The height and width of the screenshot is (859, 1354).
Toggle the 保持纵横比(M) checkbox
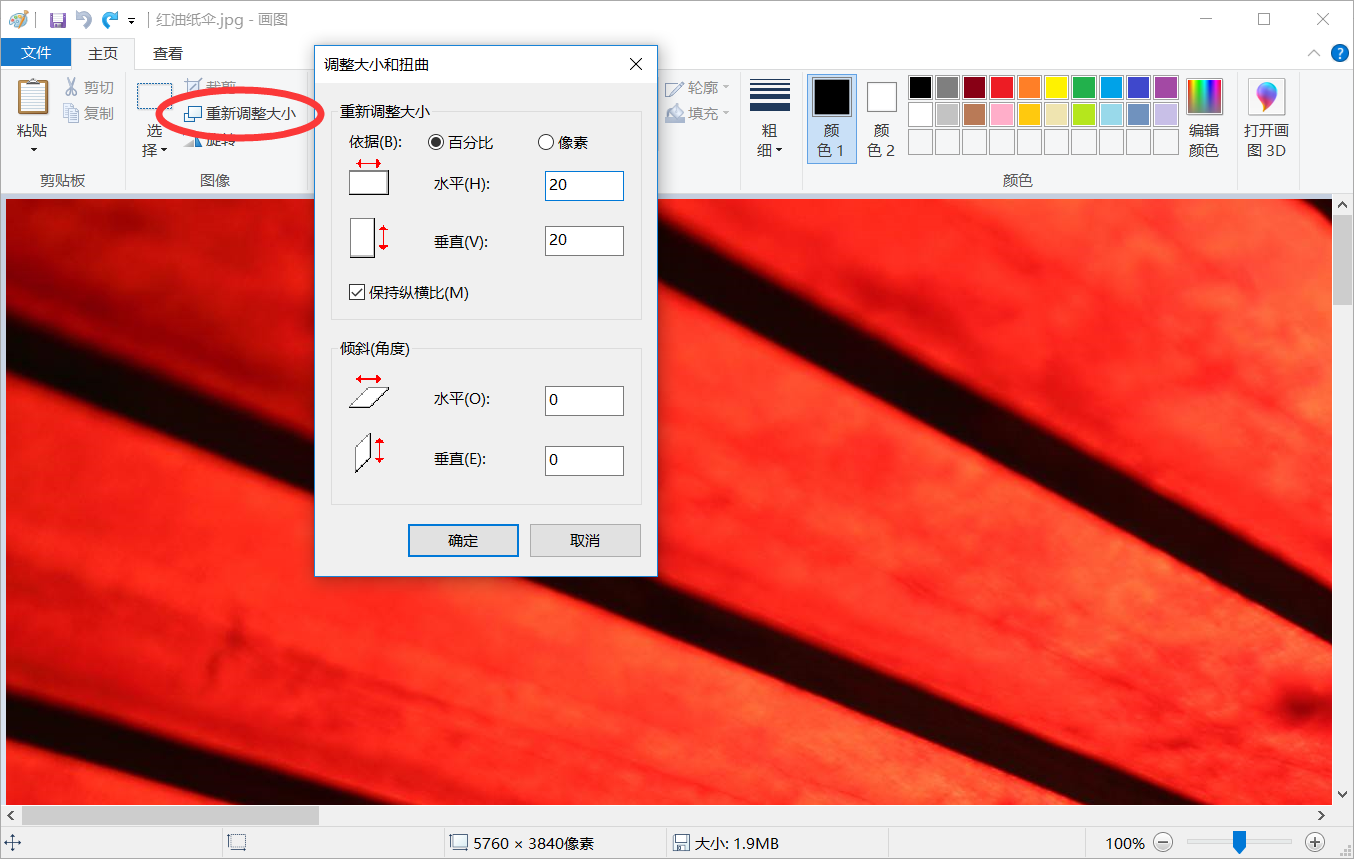357,293
